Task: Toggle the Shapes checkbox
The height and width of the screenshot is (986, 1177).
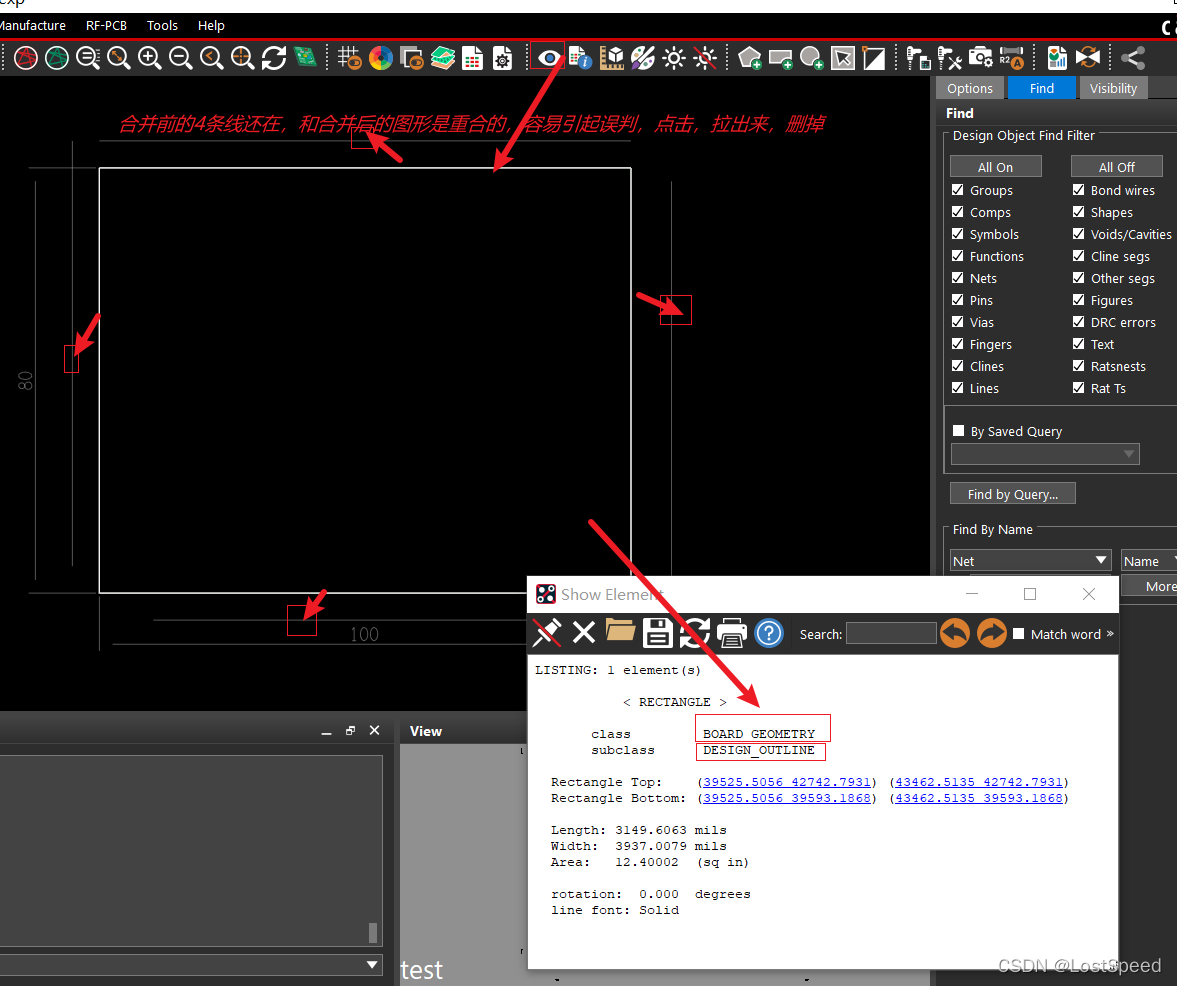Action: [1079, 212]
